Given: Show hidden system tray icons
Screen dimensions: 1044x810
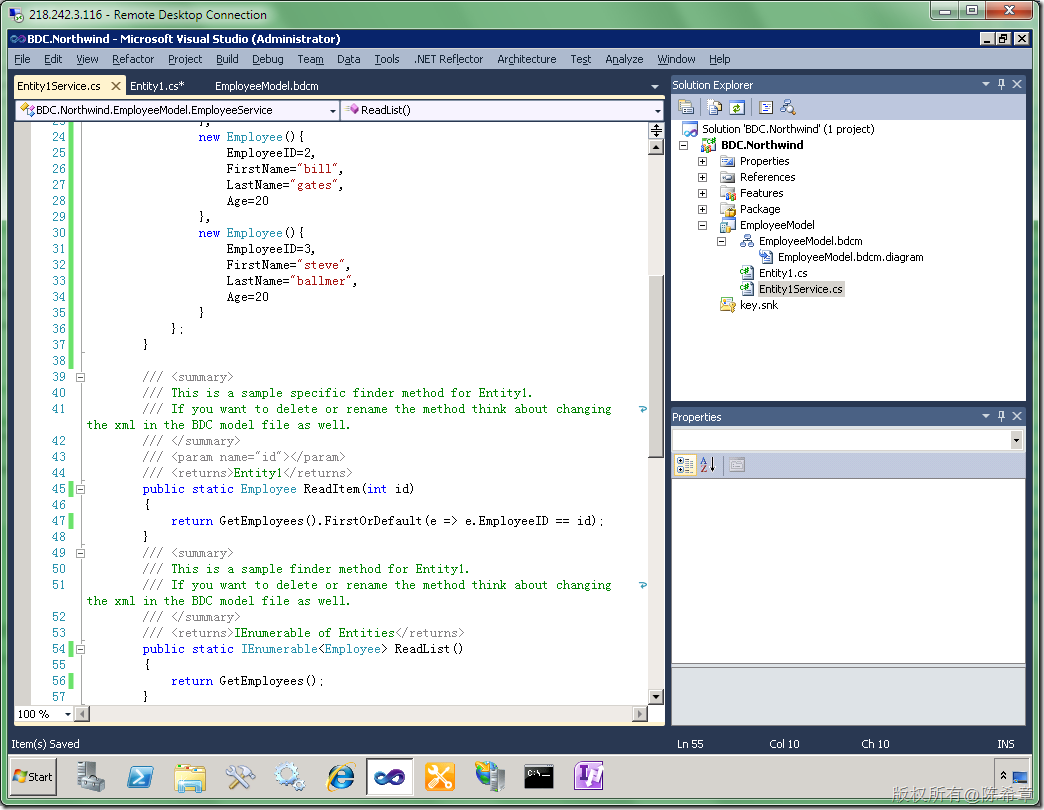Looking at the screenshot, I should [1003, 776].
